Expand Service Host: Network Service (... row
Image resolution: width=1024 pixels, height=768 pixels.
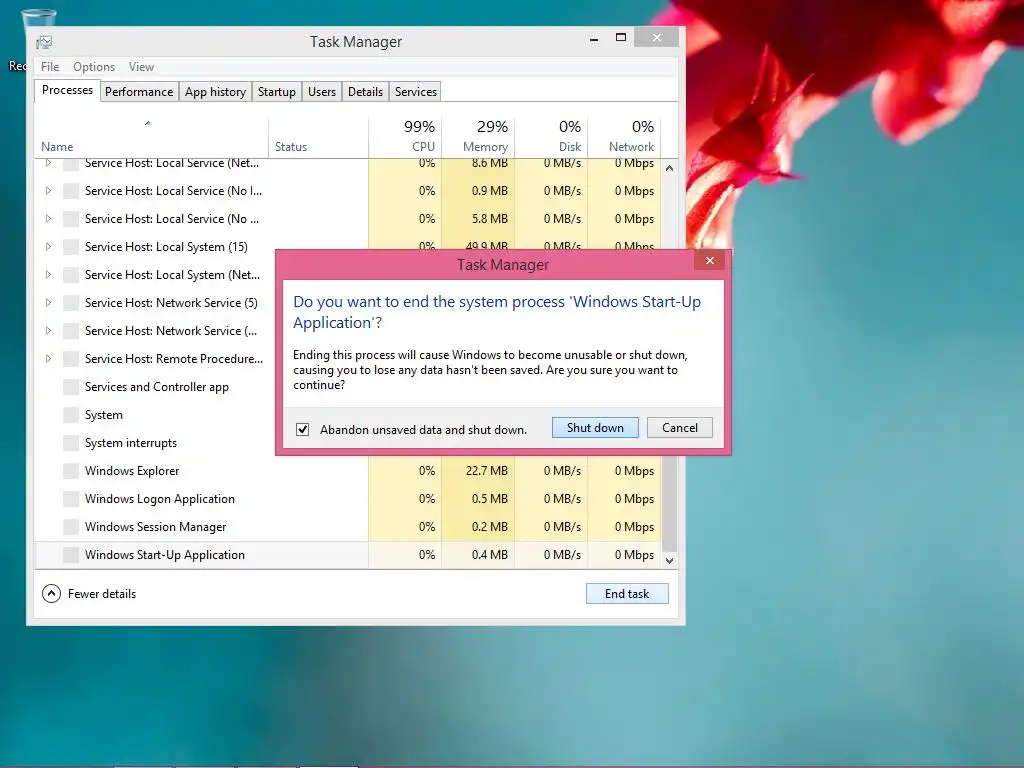click(48, 330)
